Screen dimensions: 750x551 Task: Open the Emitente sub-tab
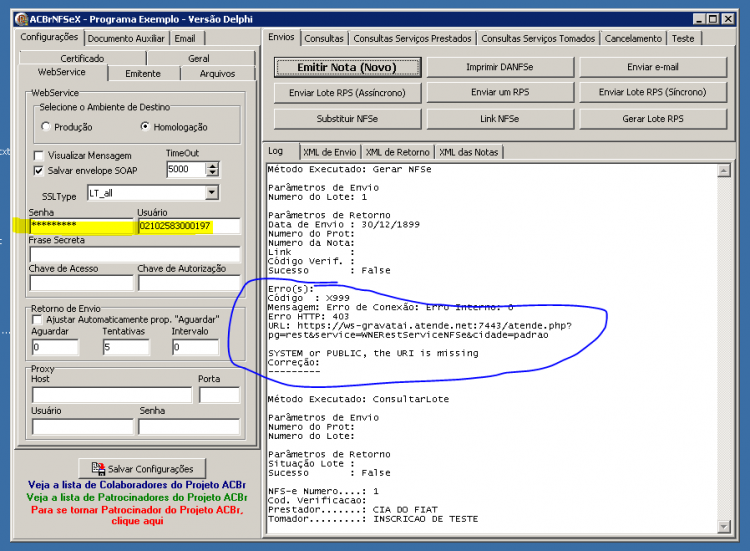point(143,74)
